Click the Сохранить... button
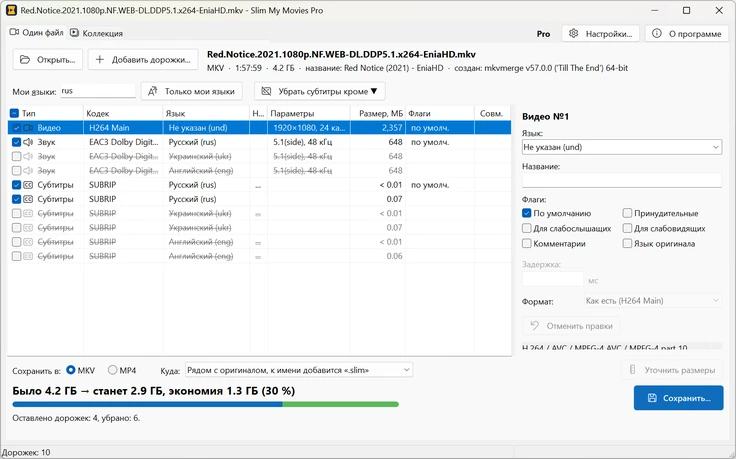 [x=678, y=398]
